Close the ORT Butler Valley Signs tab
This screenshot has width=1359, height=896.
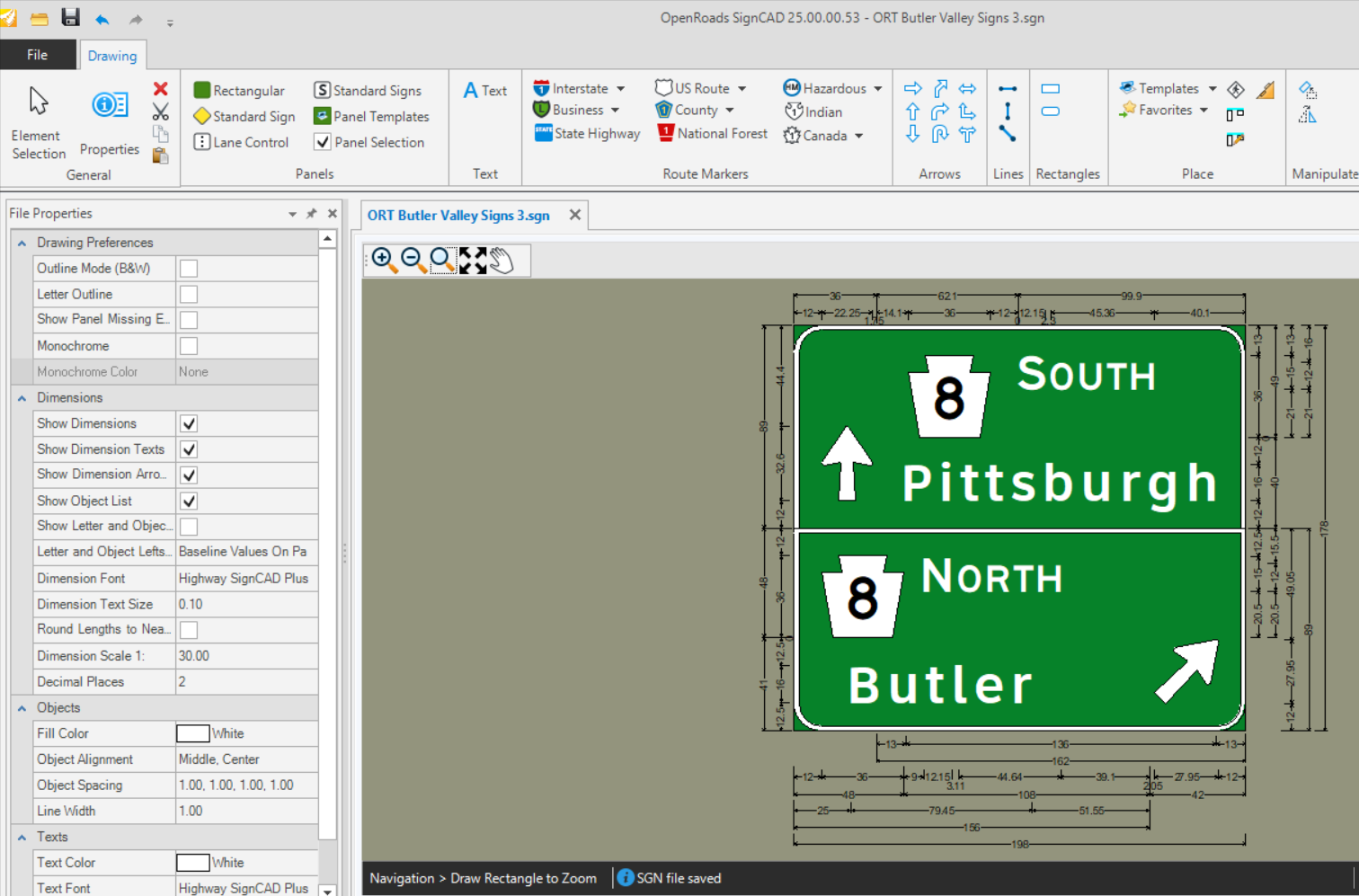pos(575,215)
